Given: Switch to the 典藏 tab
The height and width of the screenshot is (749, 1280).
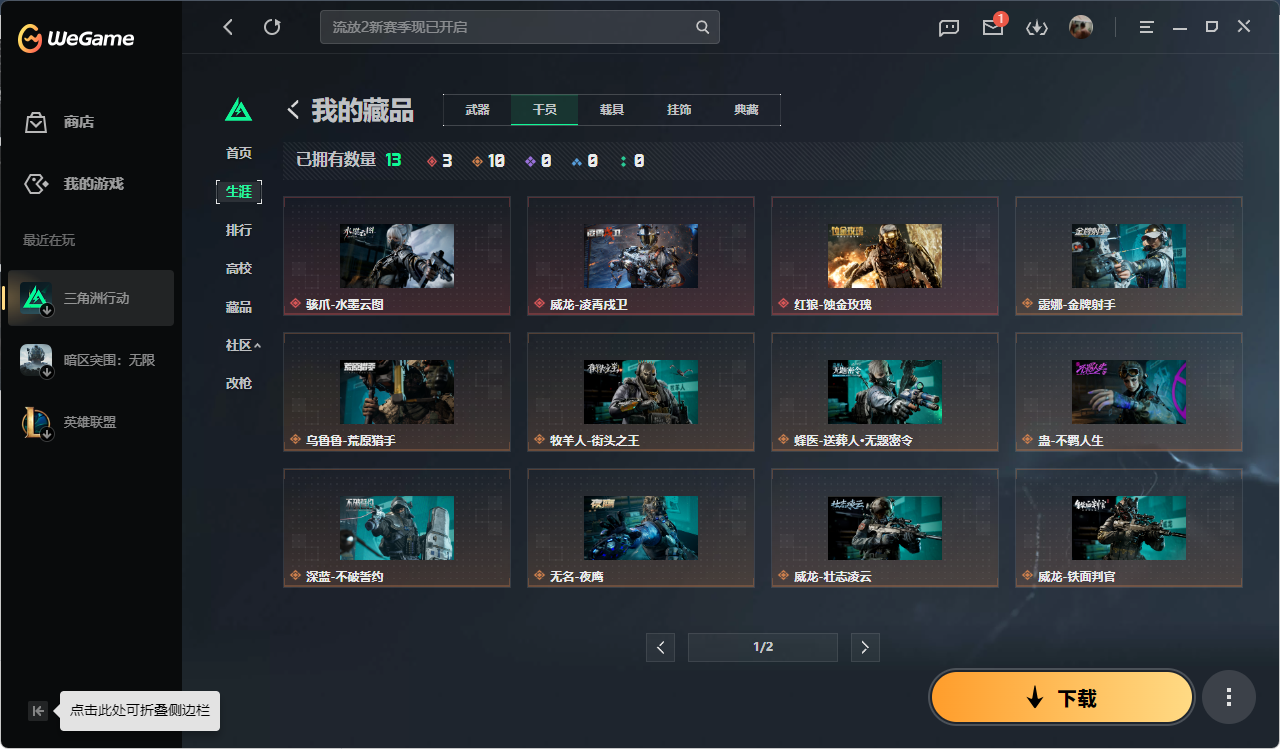Looking at the screenshot, I should pos(746,110).
